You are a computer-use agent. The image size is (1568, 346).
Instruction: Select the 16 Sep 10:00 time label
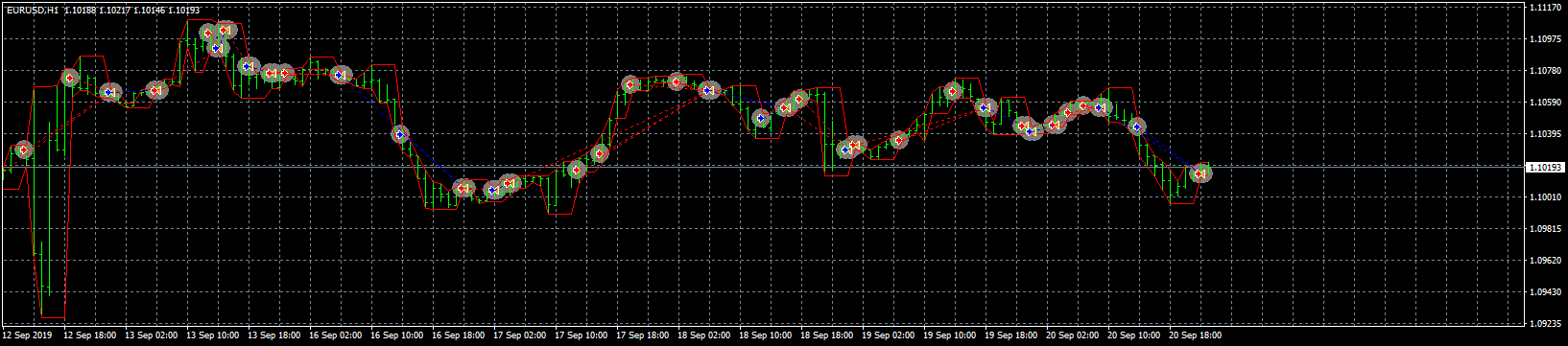click(398, 336)
